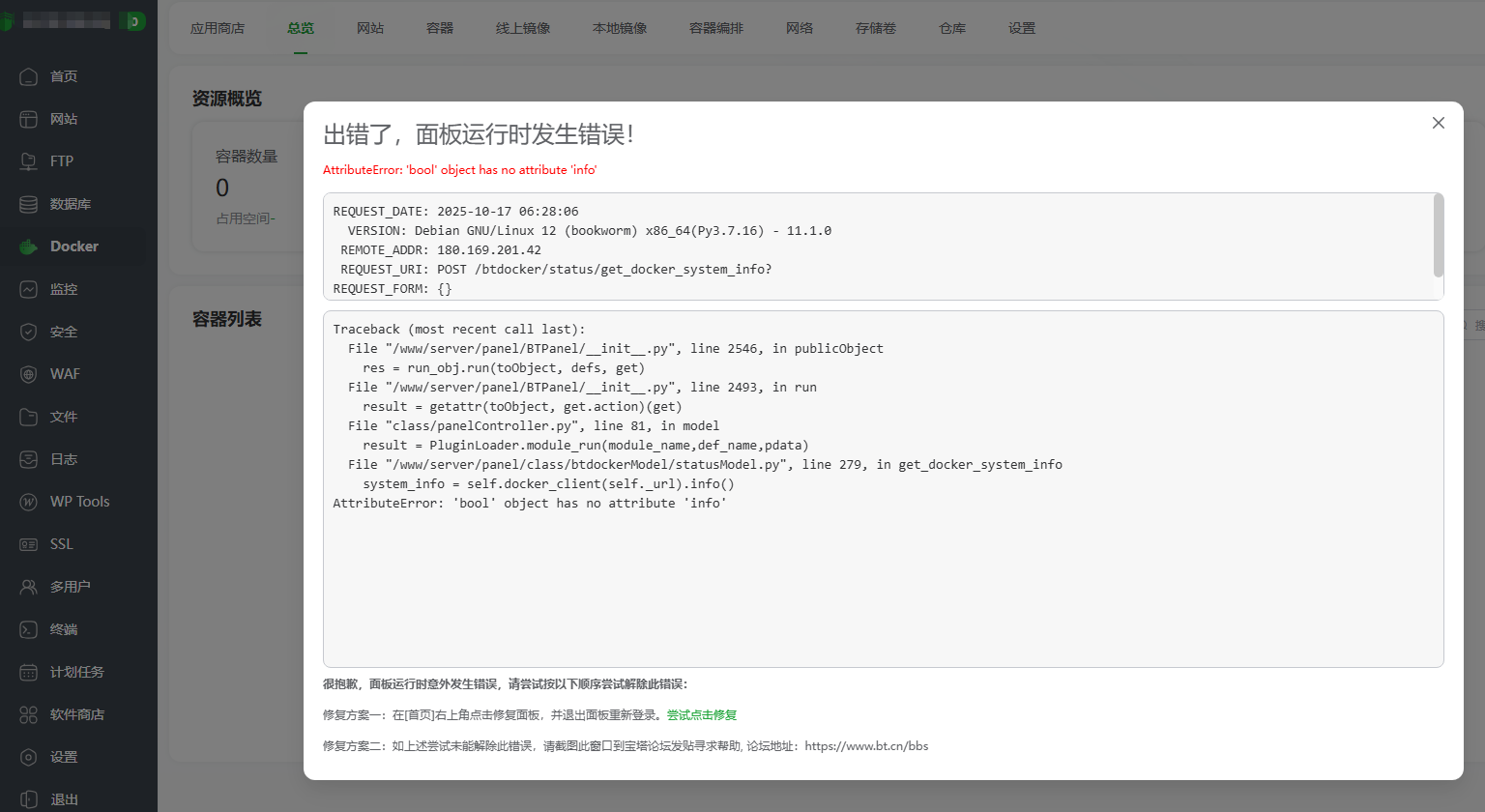Open the WAF globe icon
Image resolution: width=1485 pixels, height=812 pixels.
pos(29,374)
